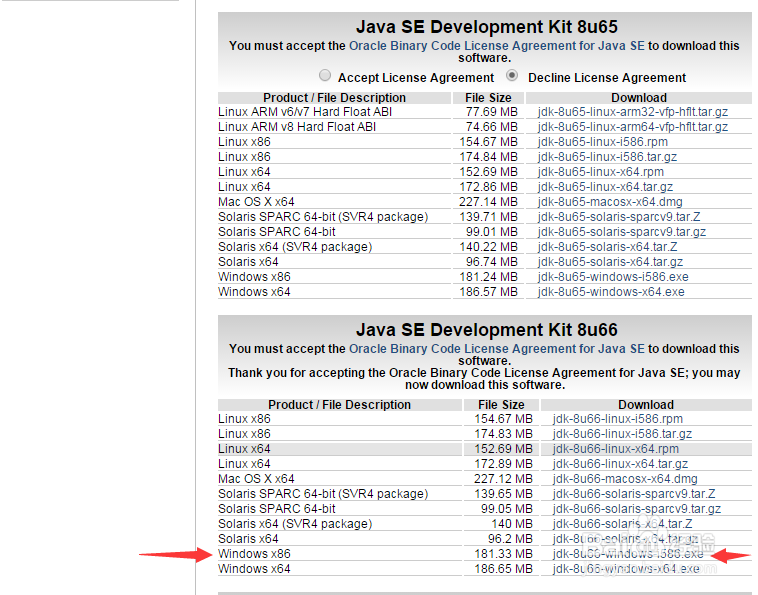Download jdk-8u66-solaris-sparcv9.tar.gz
The image size is (758, 595).
637,509
